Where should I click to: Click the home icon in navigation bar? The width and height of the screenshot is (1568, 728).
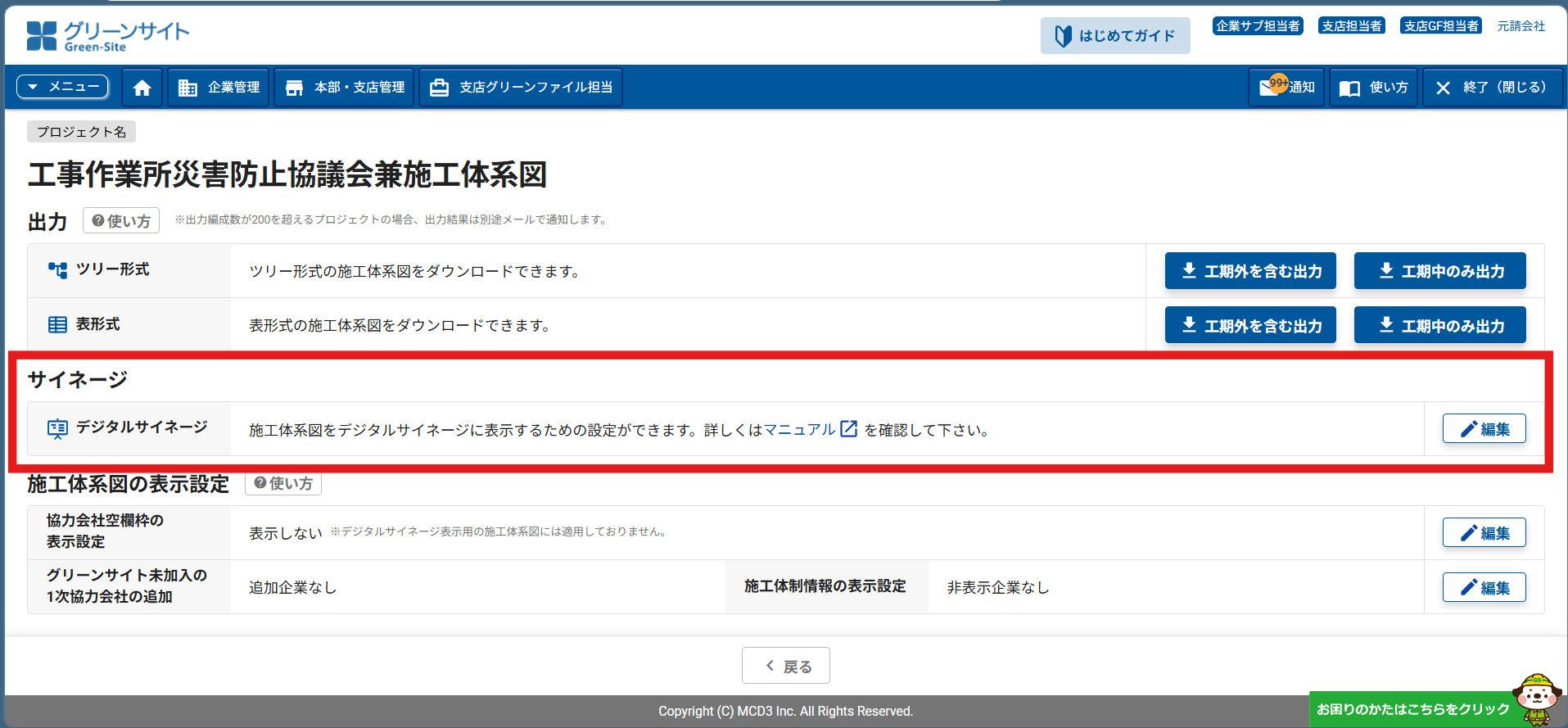[x=142, y=88]
